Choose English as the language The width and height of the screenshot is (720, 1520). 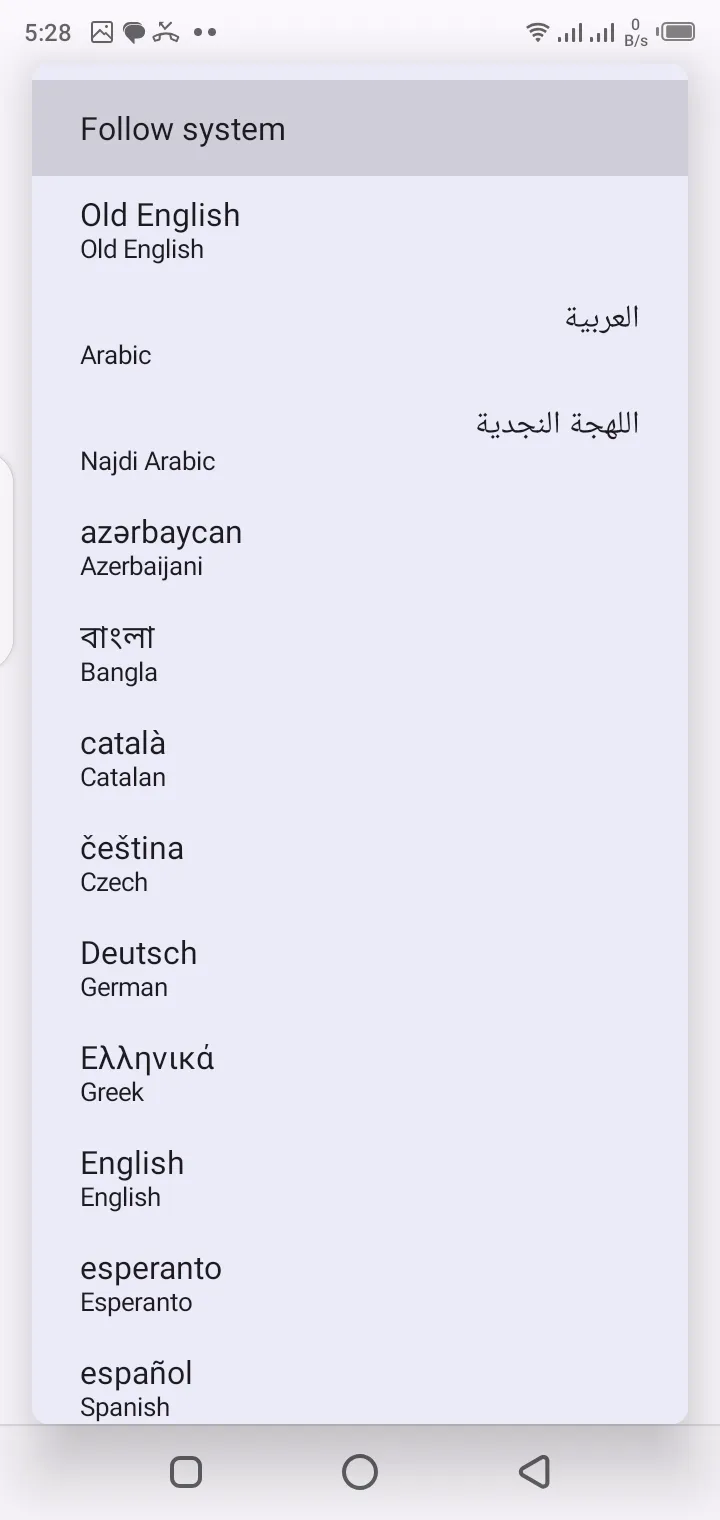(x=360, y=1178)
